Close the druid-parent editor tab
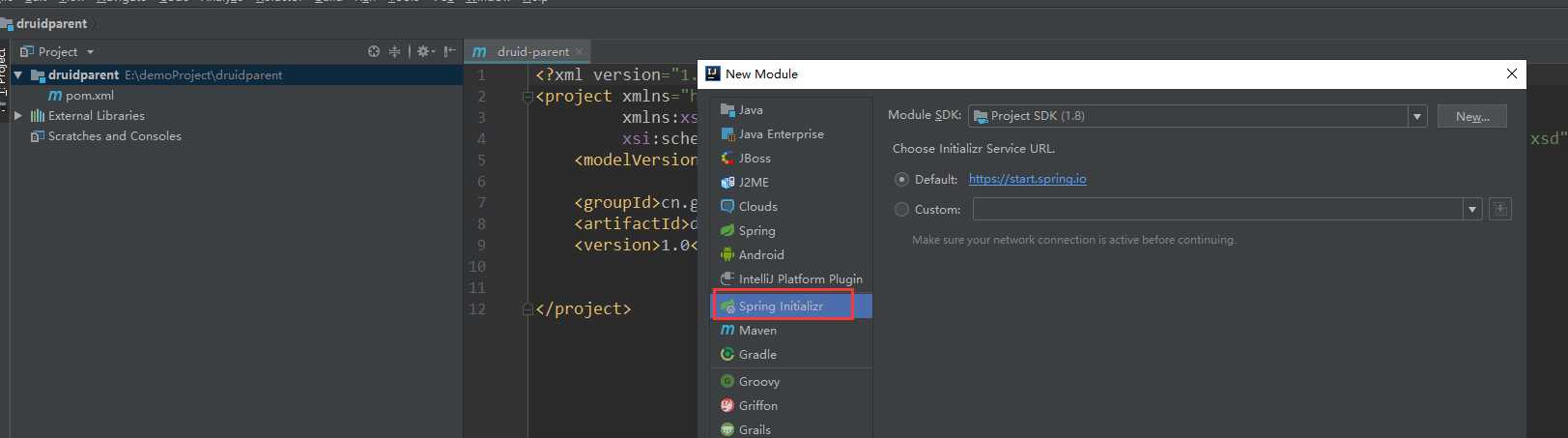The width and height of the screenshot is (1568, 438). (x=579, y=52)
